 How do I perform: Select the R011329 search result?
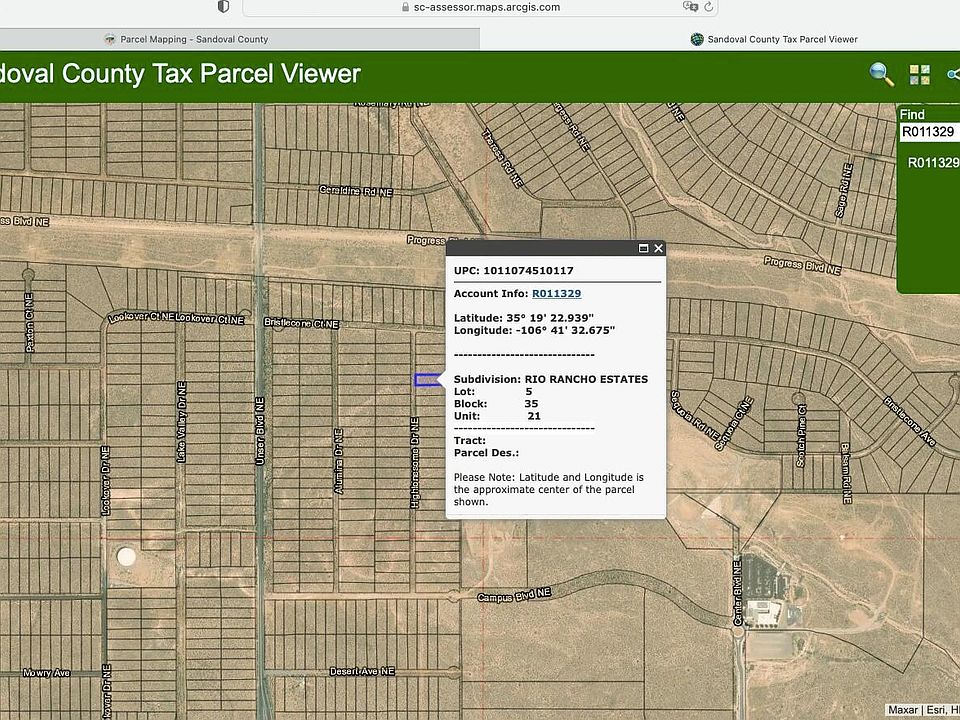[932, 162]
